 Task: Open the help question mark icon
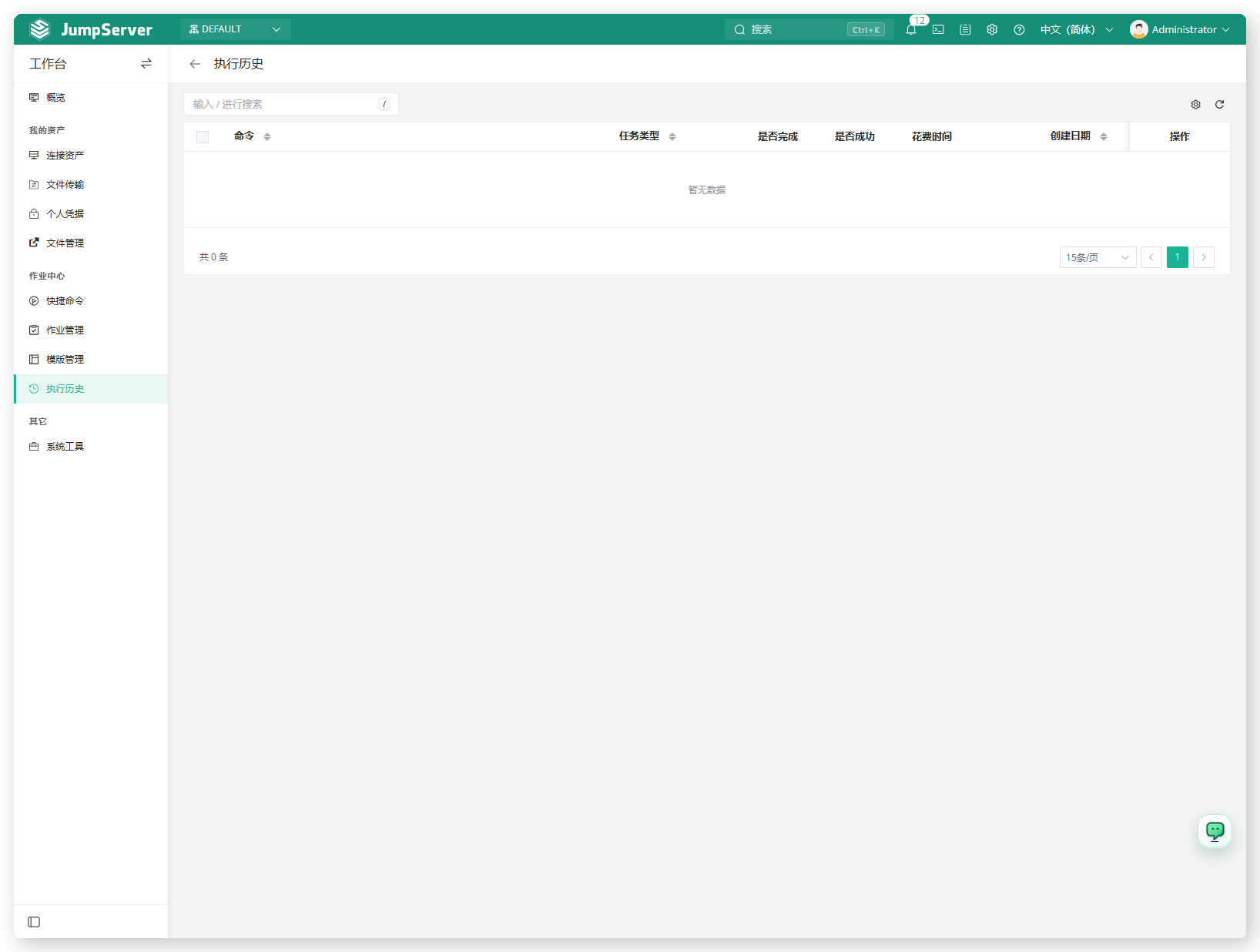pos(1019,29)
